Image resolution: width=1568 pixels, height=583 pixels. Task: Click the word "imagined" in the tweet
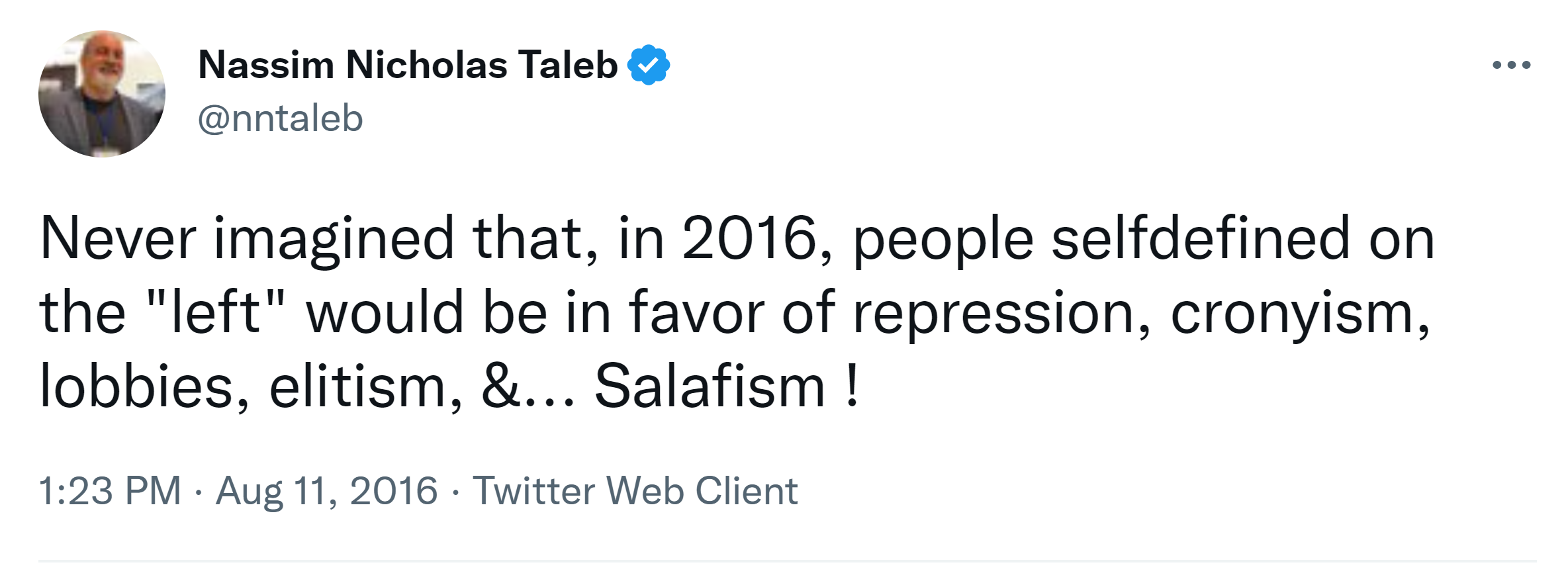point(333,238)
